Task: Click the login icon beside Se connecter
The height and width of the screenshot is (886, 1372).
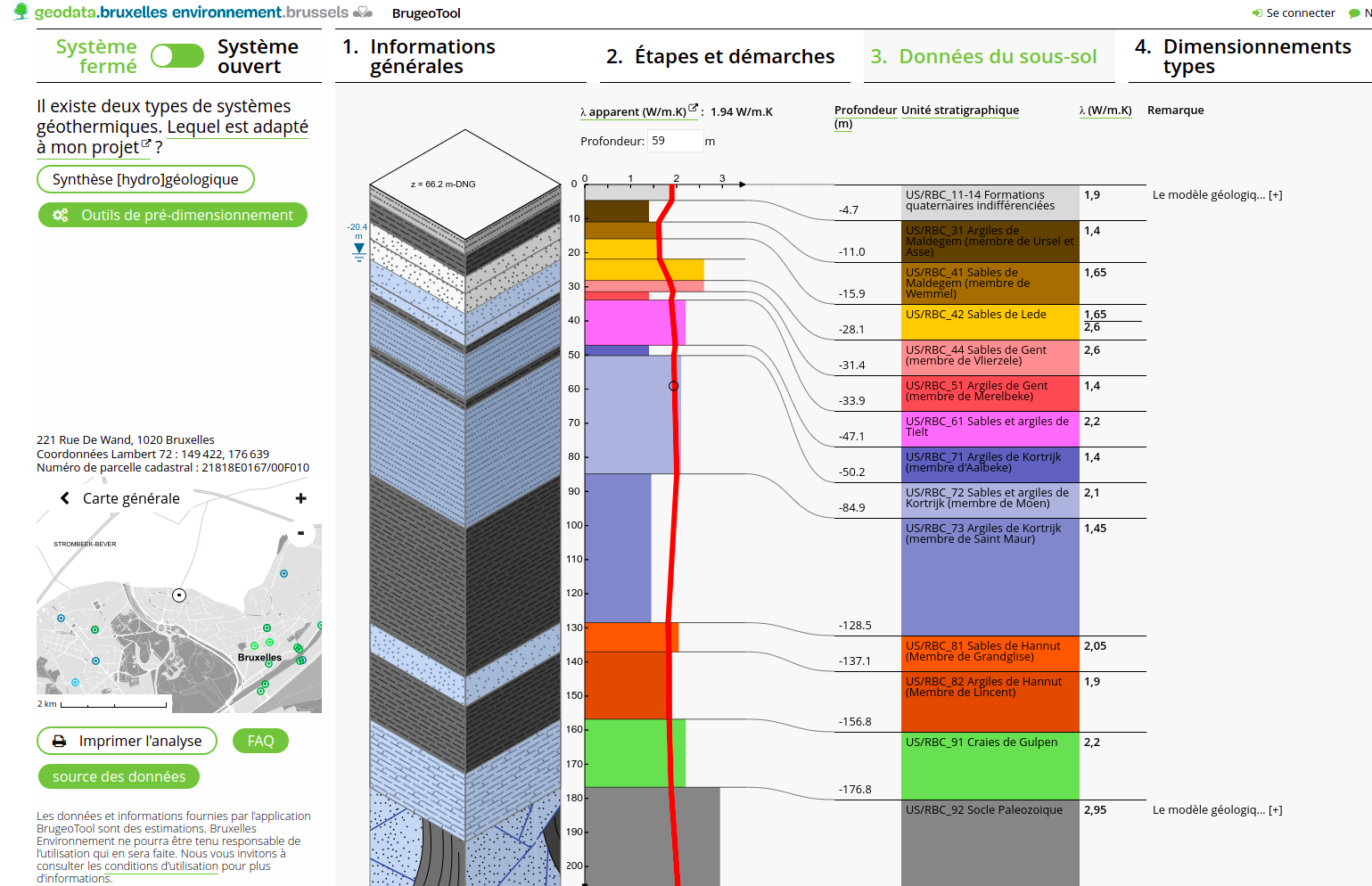Action: (1257, 13)
